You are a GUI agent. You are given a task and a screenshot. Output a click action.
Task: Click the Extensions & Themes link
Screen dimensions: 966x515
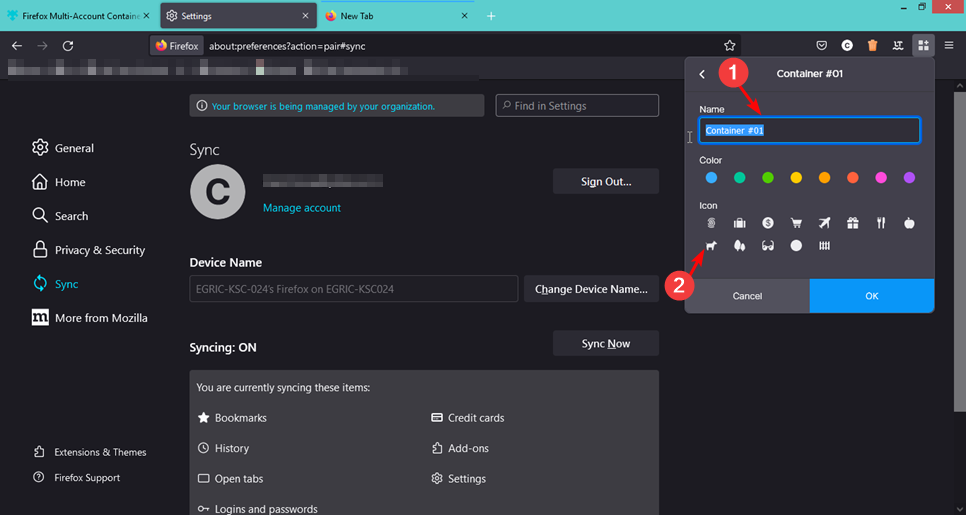coord(90,452)
